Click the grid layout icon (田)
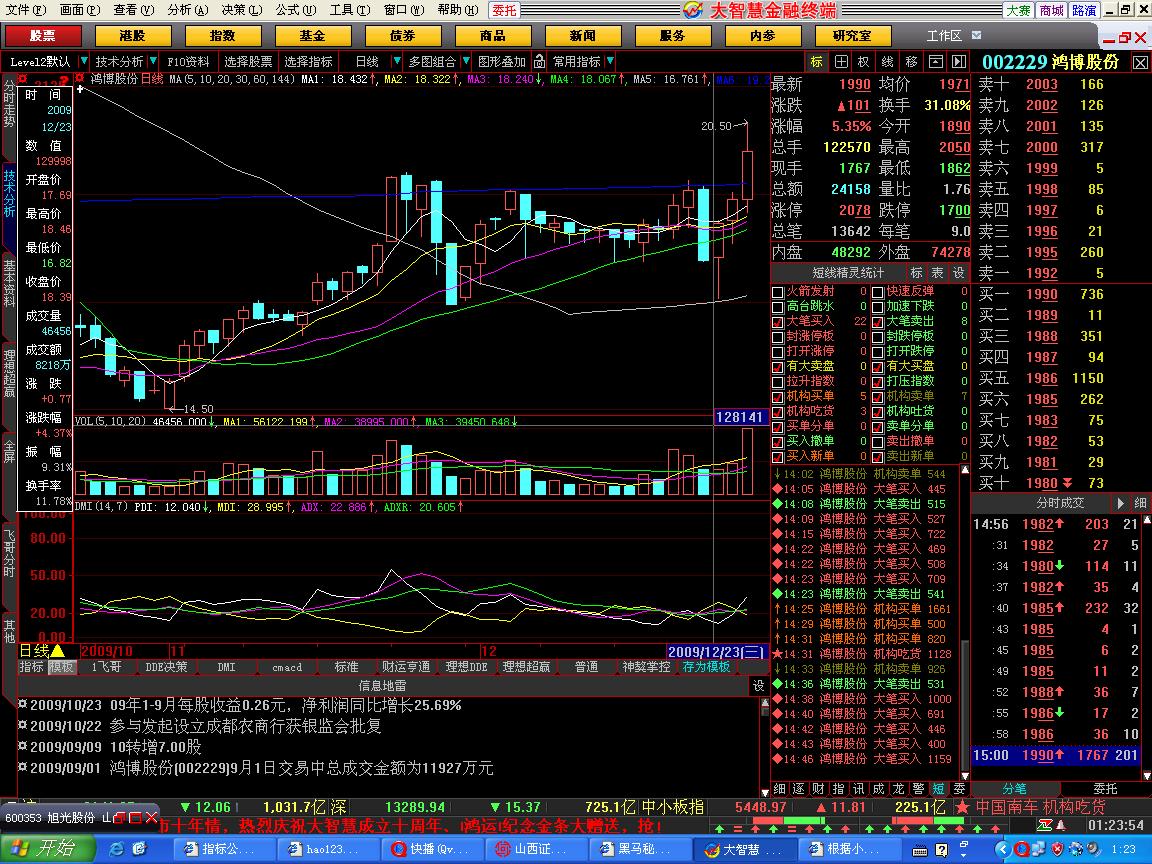1152x864 pixels. click(841, 62)
